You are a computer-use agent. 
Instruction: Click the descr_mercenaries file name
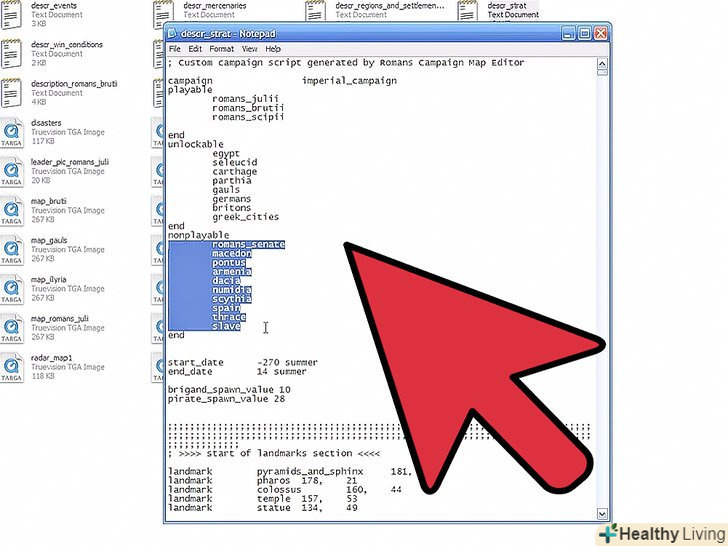pos(214,6)
